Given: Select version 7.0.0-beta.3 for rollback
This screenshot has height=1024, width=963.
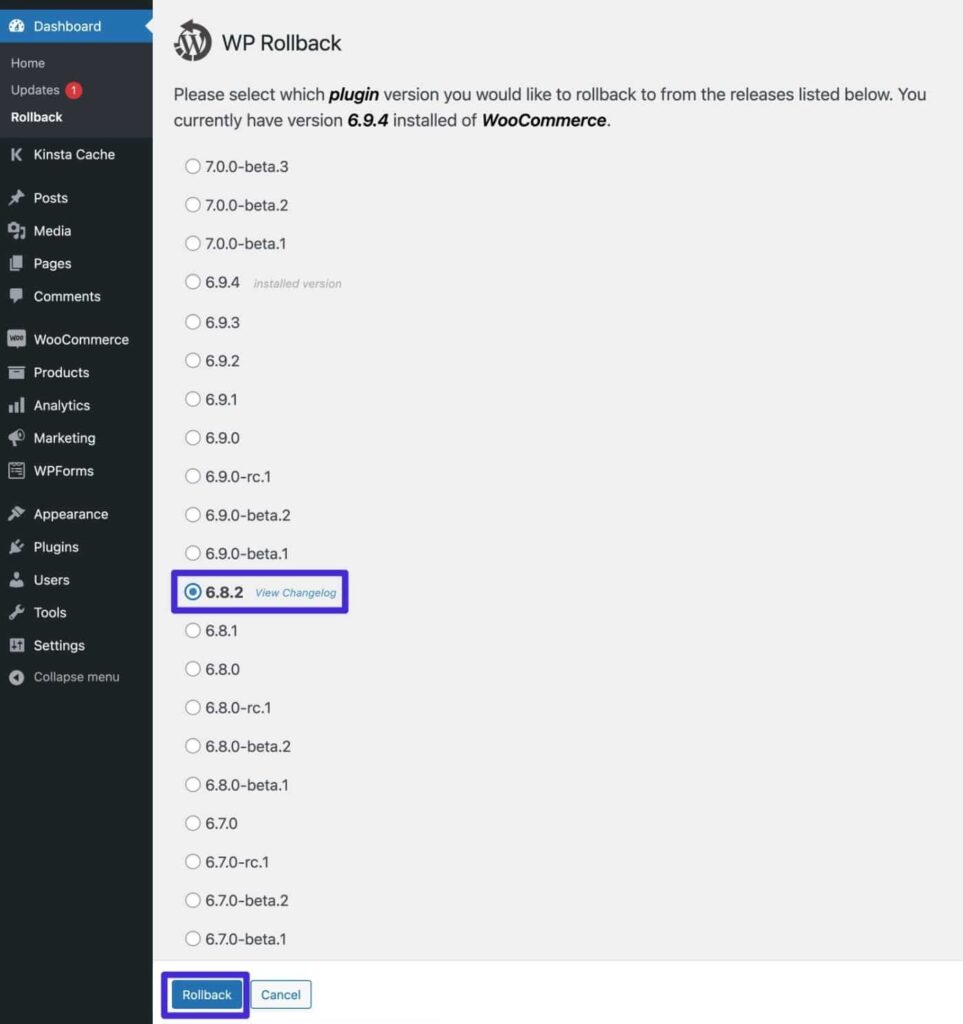Looking at the screenshot, I should [x=192, y=167].
